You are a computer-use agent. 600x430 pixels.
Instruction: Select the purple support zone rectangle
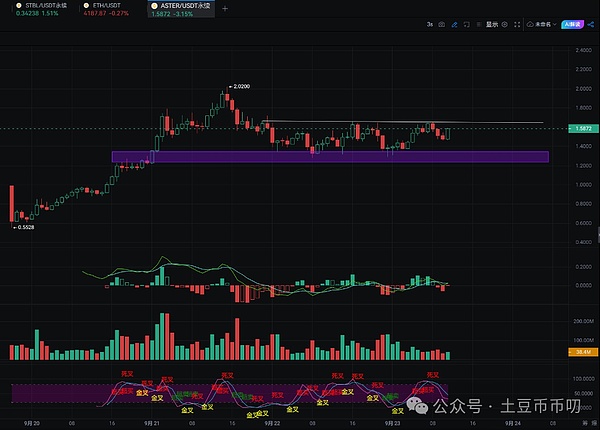(x=330, y=157)
